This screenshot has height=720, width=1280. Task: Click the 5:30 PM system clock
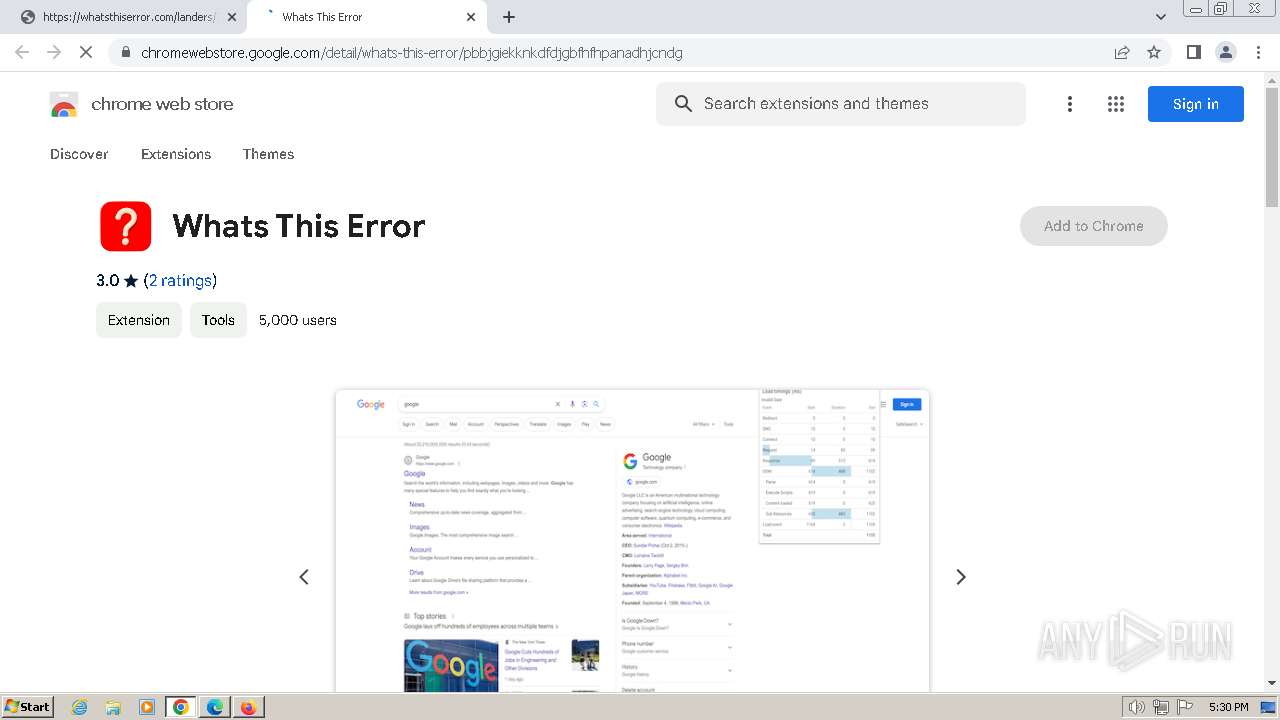click(x=1228, y=707)
